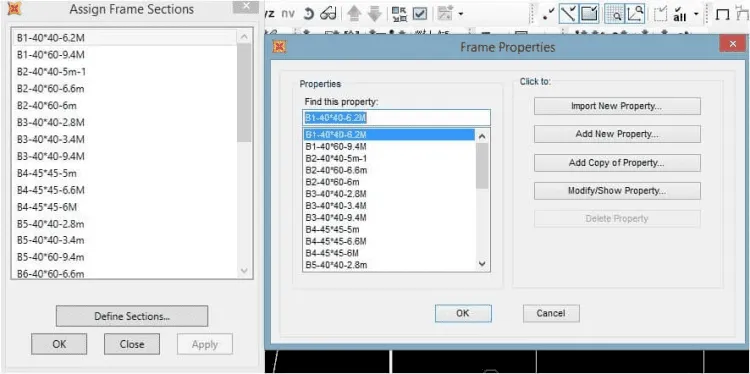Select B4-45*45-6M in Assign Frame Sections
Image resolution: width=750 pixels, height=374 pixels.
(x=124, y=207)
